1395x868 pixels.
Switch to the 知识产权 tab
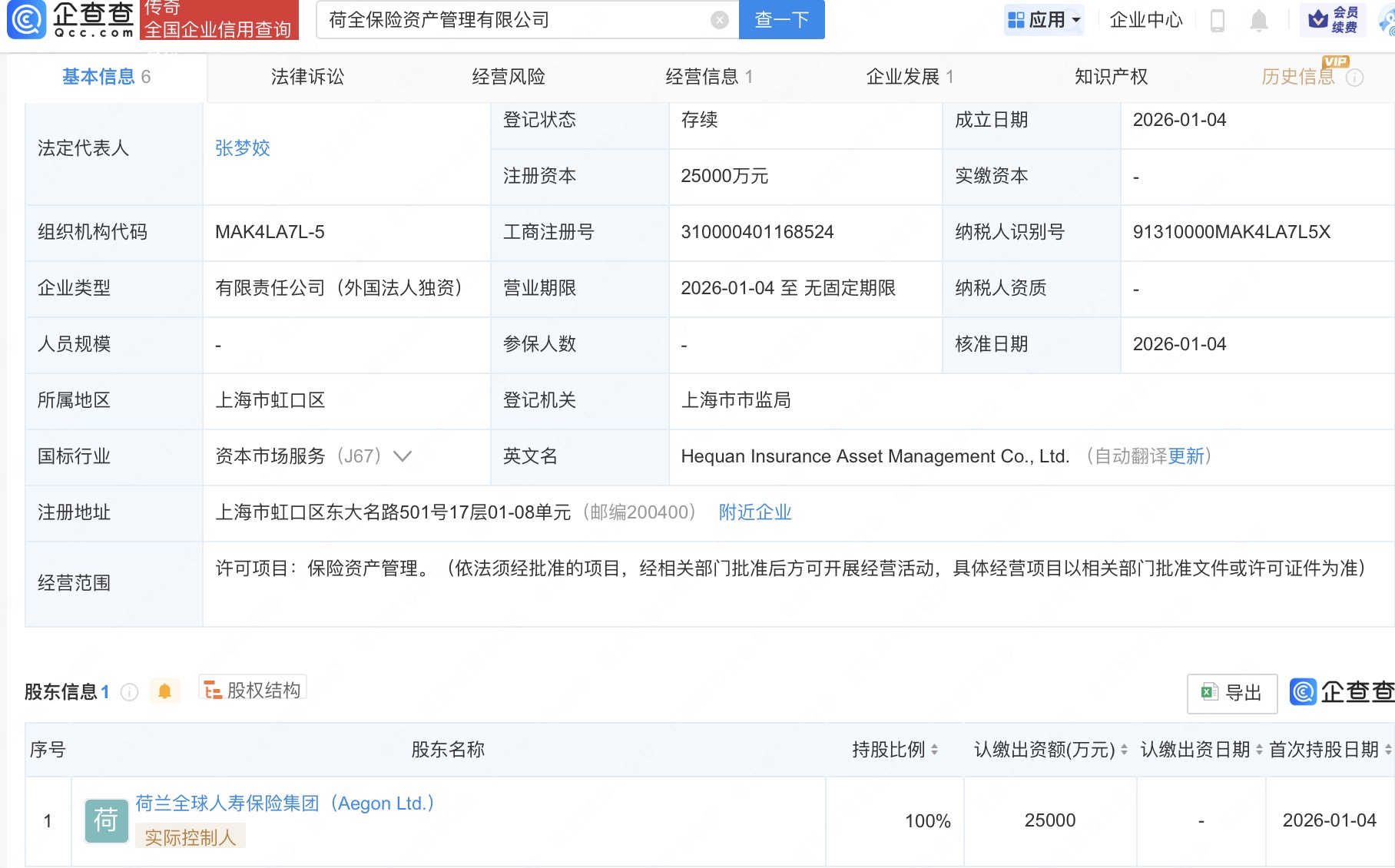point(1111,77)
